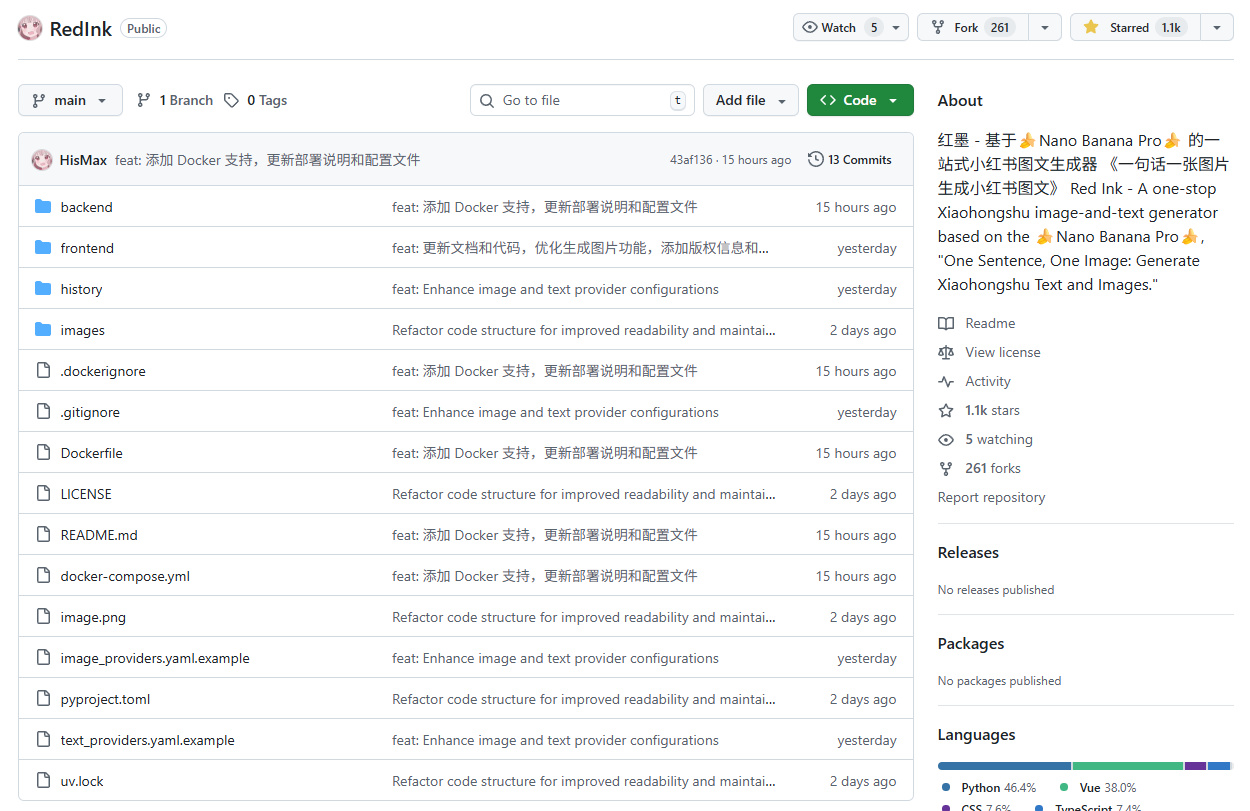The image size is (1250, 811).
Task: Click the pyproject.toml file icon
Action: tap(43, 699)
